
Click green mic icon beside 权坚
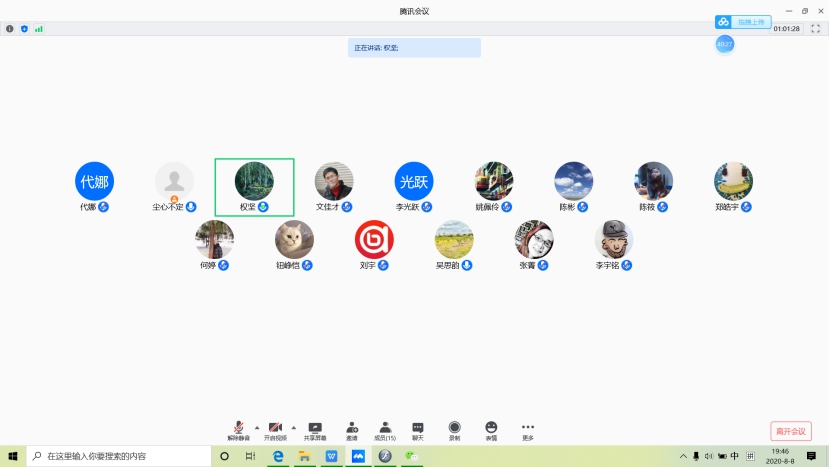(x=263, y=206)
